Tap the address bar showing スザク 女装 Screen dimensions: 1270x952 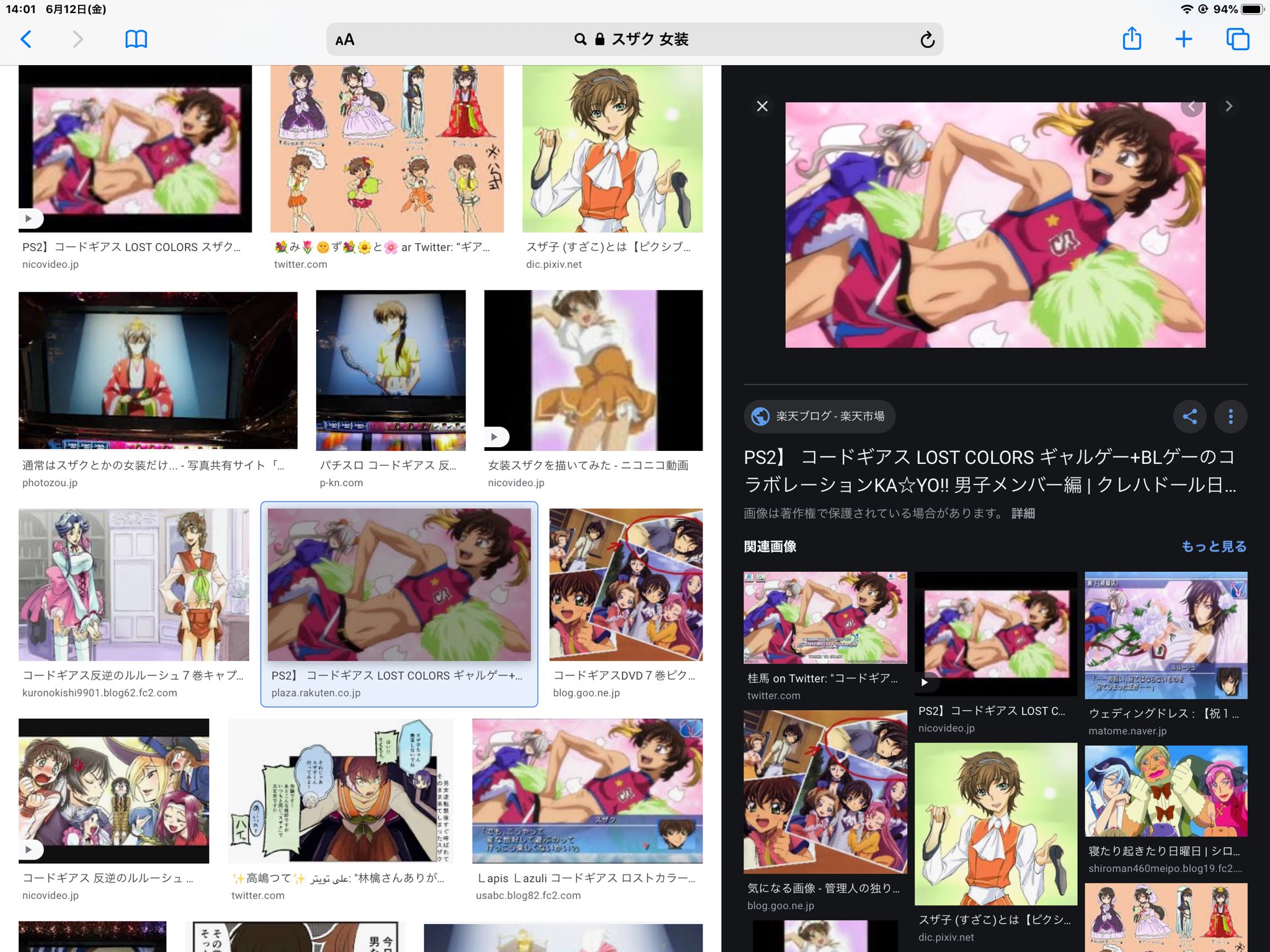click(634, 40)
